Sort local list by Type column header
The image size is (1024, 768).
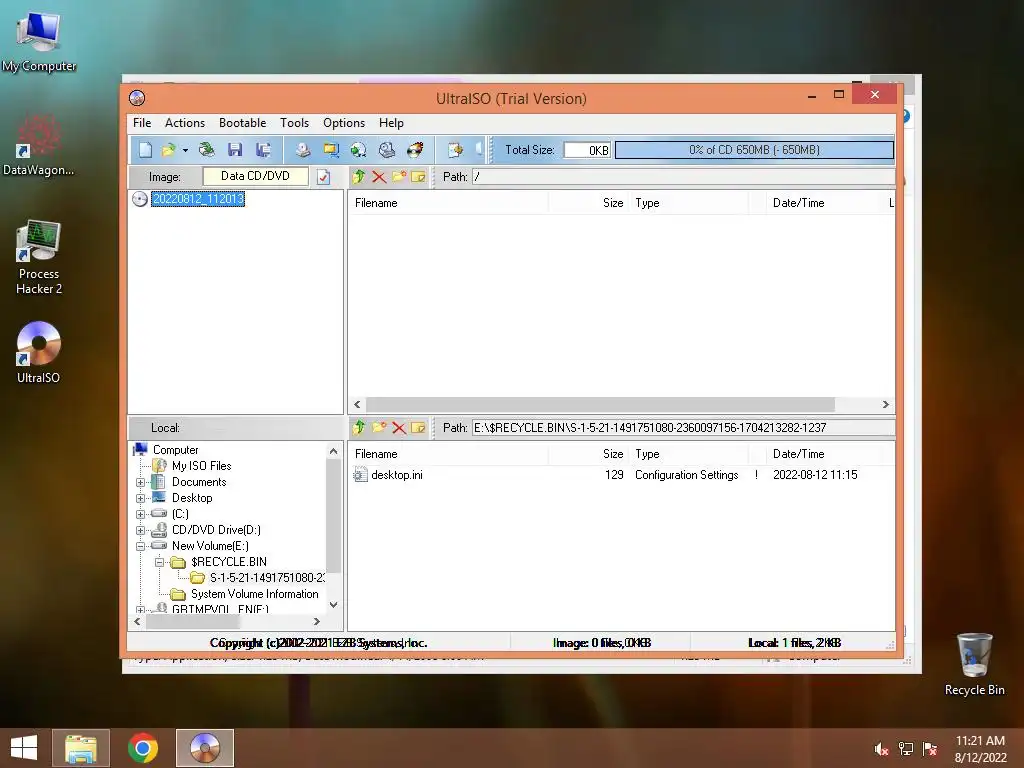click(x=688, y=454)
